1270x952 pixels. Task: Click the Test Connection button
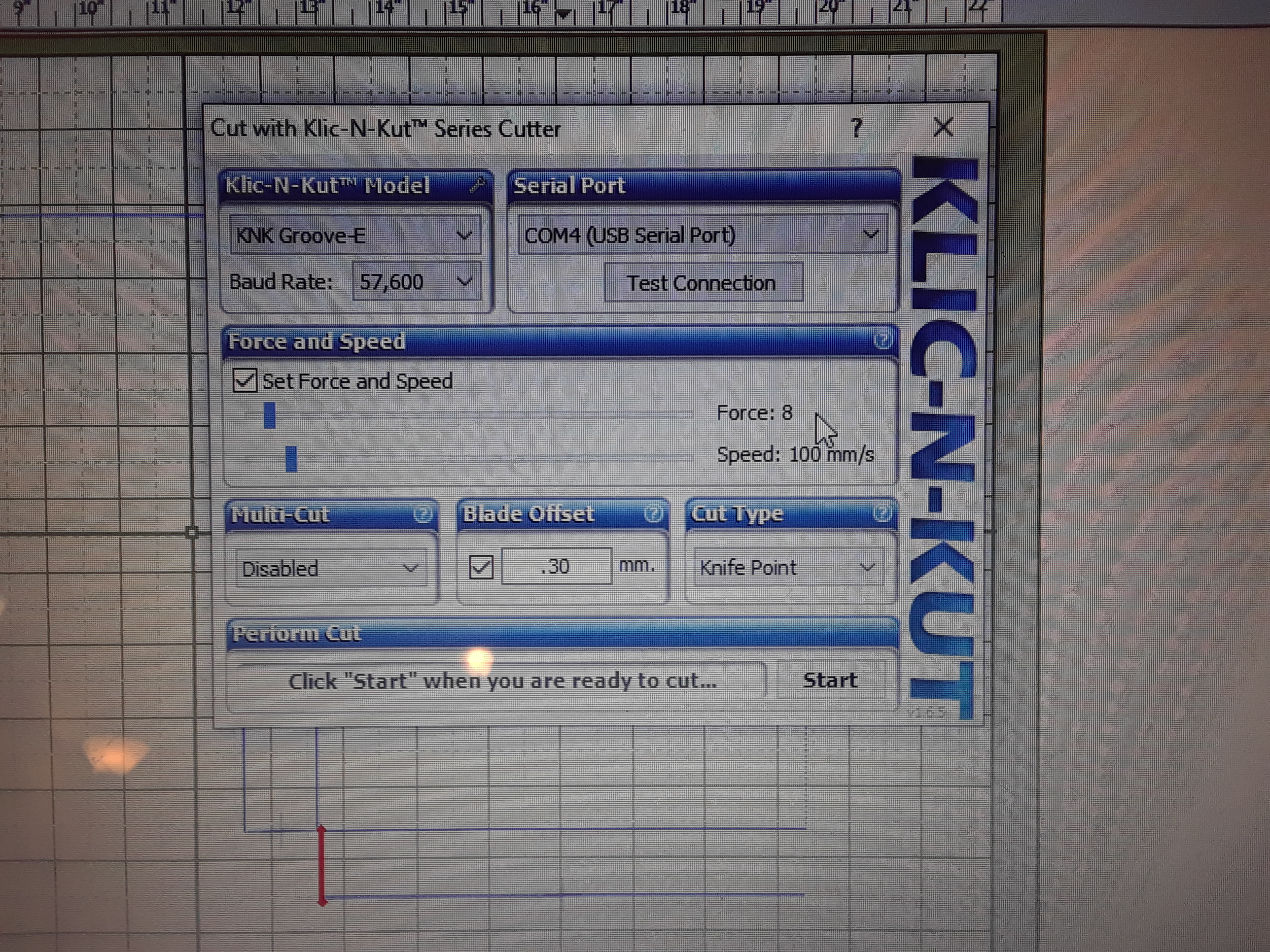(x=704, y=282)
